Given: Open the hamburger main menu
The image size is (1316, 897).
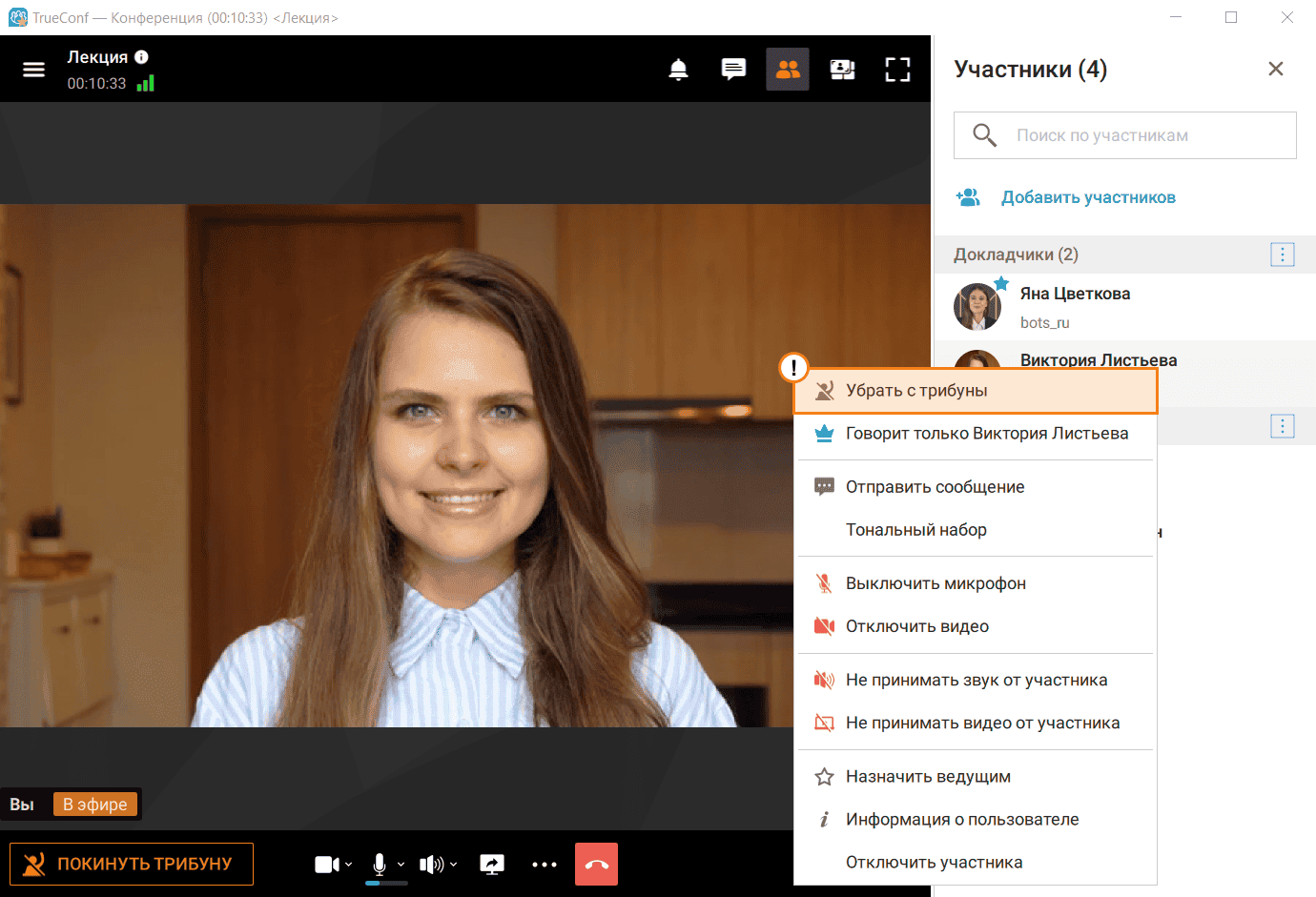Looking at the screenshot, I should (34, 70).
